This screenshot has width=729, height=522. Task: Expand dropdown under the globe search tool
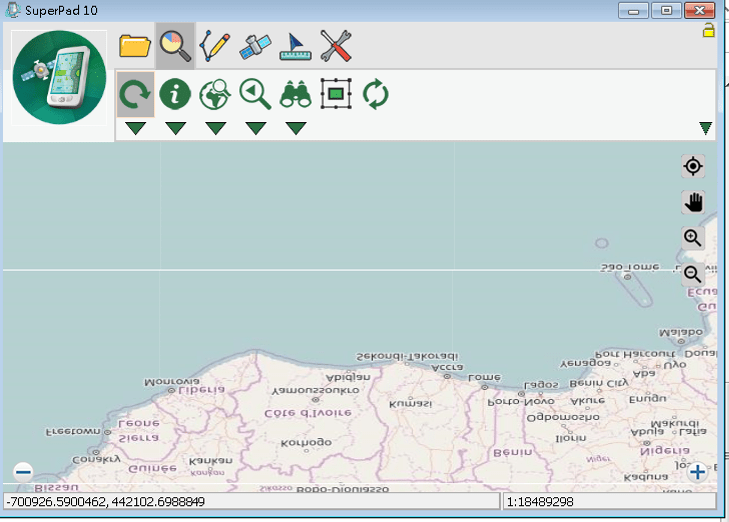click(x=215, y=128)
